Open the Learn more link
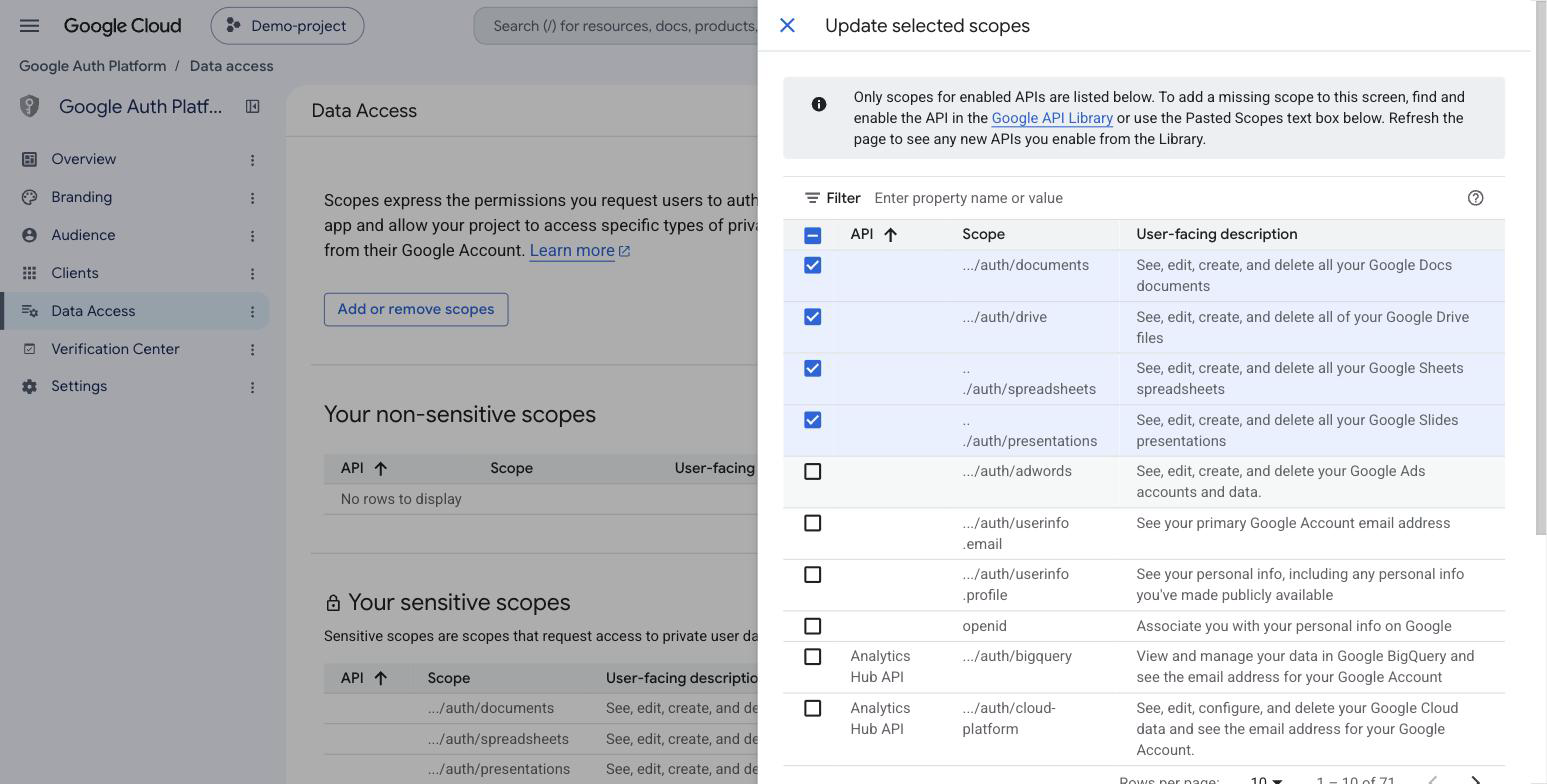The height and width of the screenshot is (784, 1547). point(579,250)
